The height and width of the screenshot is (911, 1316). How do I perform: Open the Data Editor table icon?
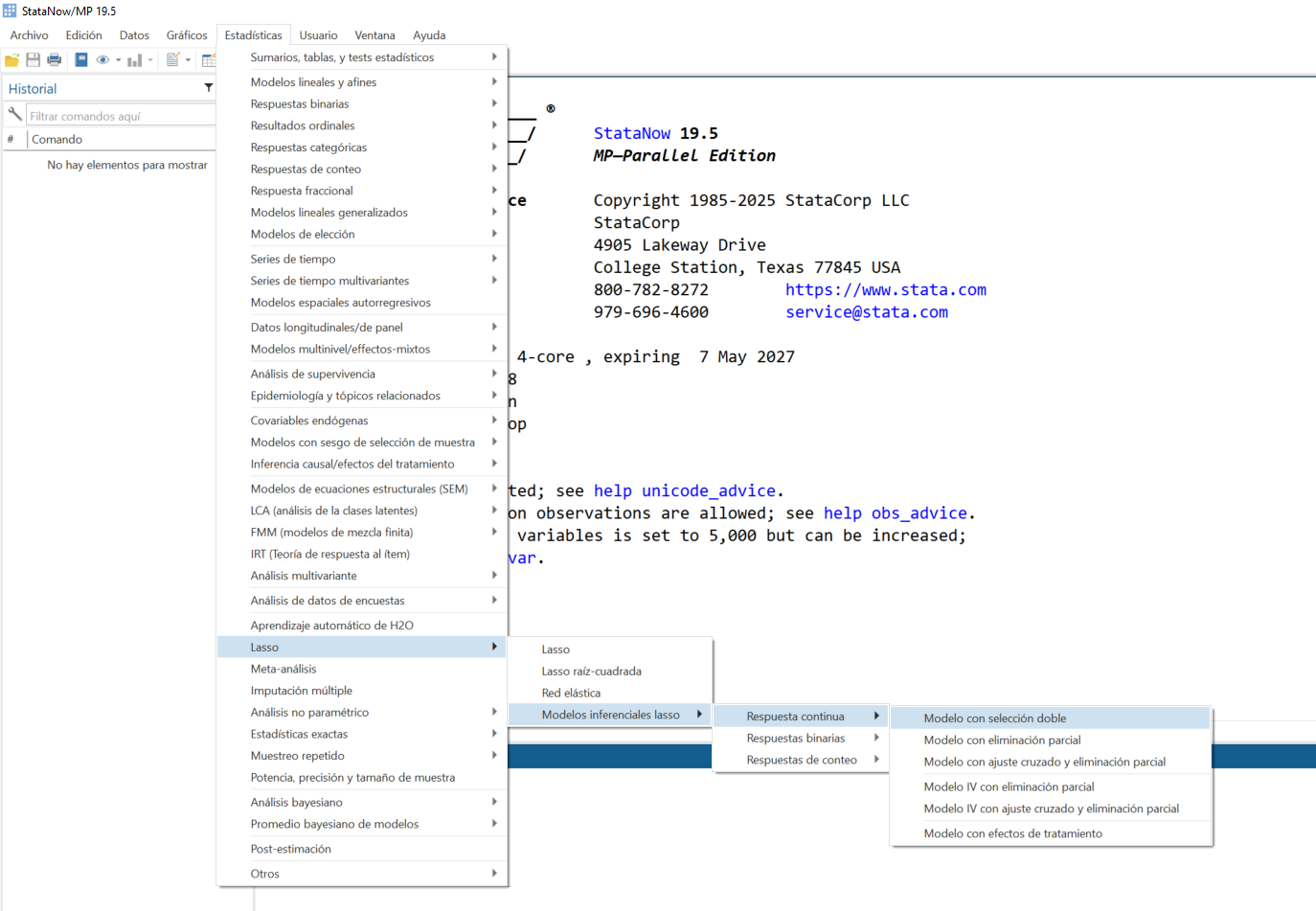click(x=209, y=59)
